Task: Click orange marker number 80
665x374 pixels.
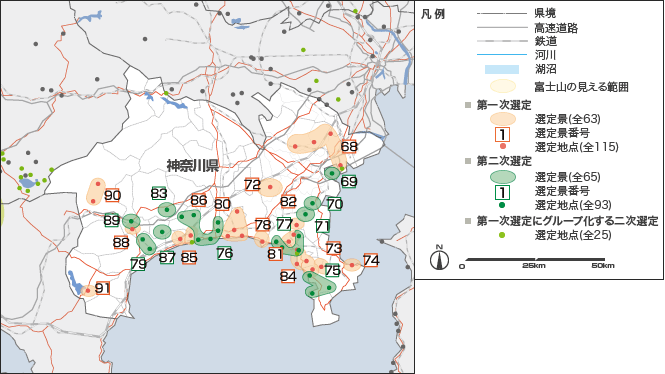Action: [x=222, y=204]
